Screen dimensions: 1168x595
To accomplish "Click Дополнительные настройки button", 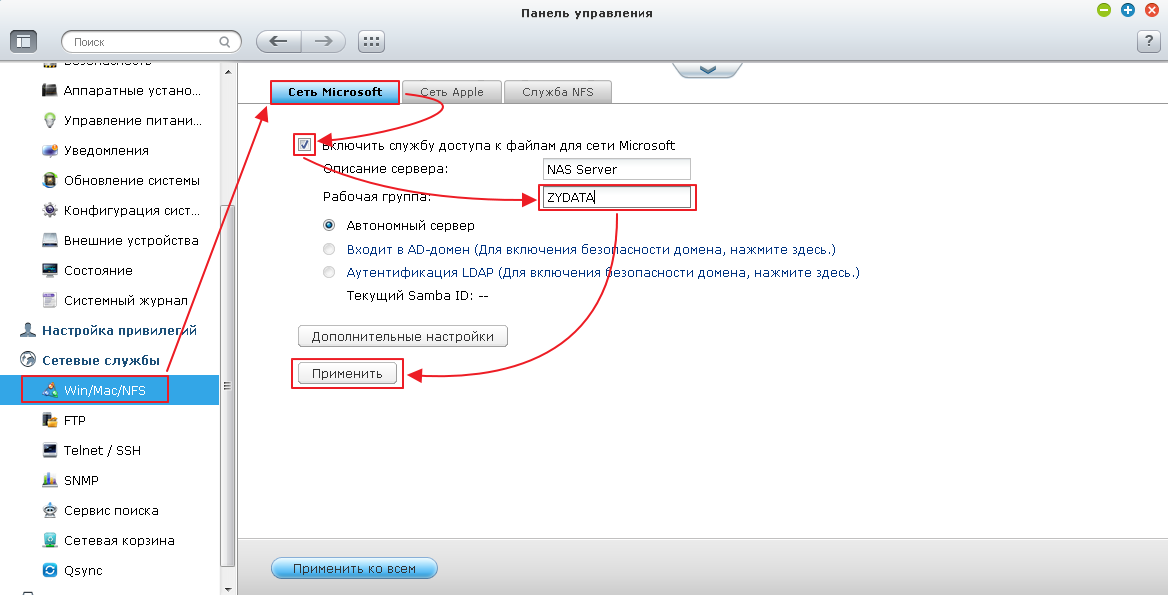I will tap(402, 337).
